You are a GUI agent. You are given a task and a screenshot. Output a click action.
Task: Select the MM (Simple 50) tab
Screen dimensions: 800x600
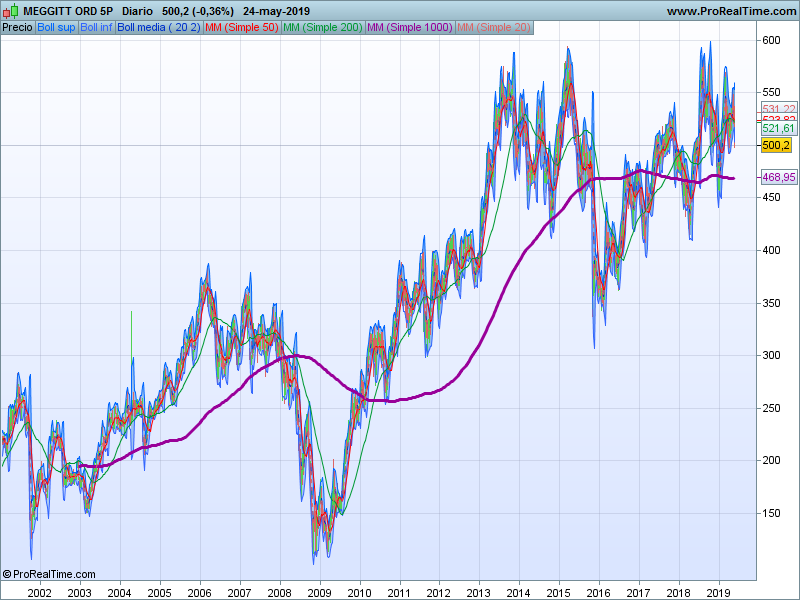point(242,28)
